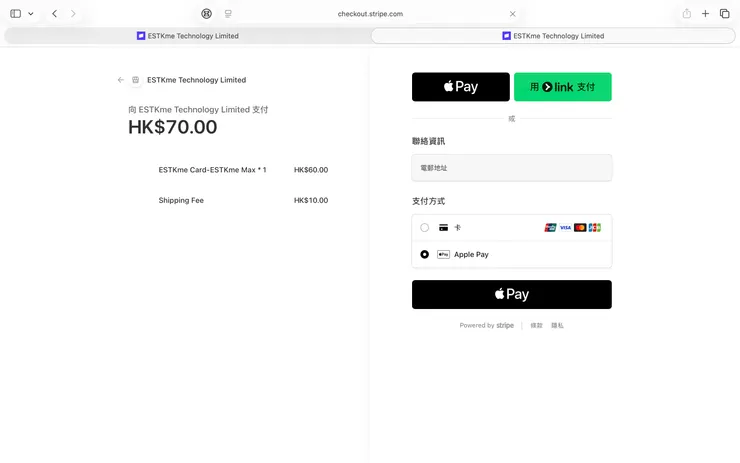Viewport: 740px width, 463px height.
Task: Stop loading with the address bar X
Action: click(x=513, y=14)
